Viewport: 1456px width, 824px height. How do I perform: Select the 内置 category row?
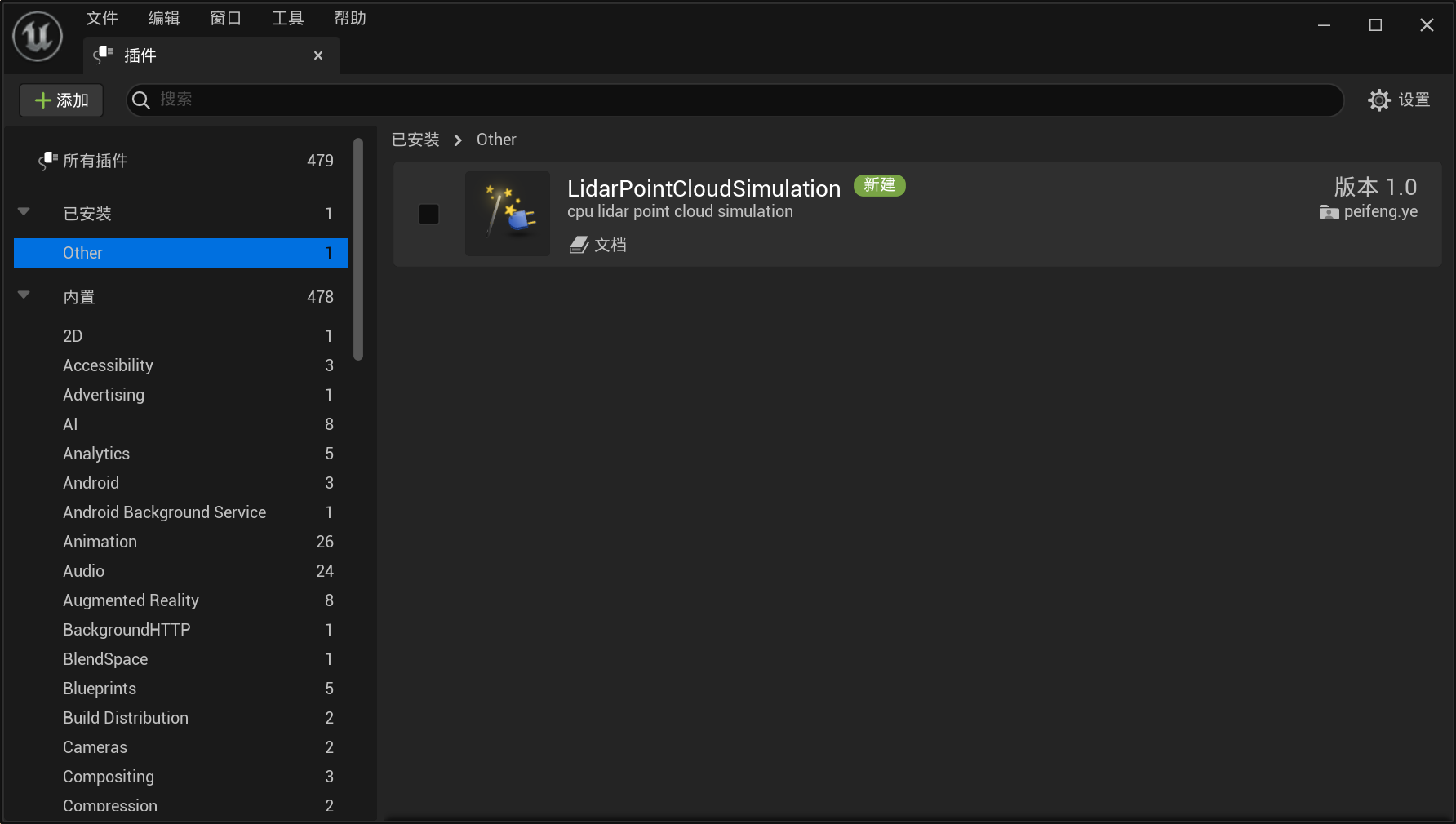pyautogui.click(x=181, y=297)
